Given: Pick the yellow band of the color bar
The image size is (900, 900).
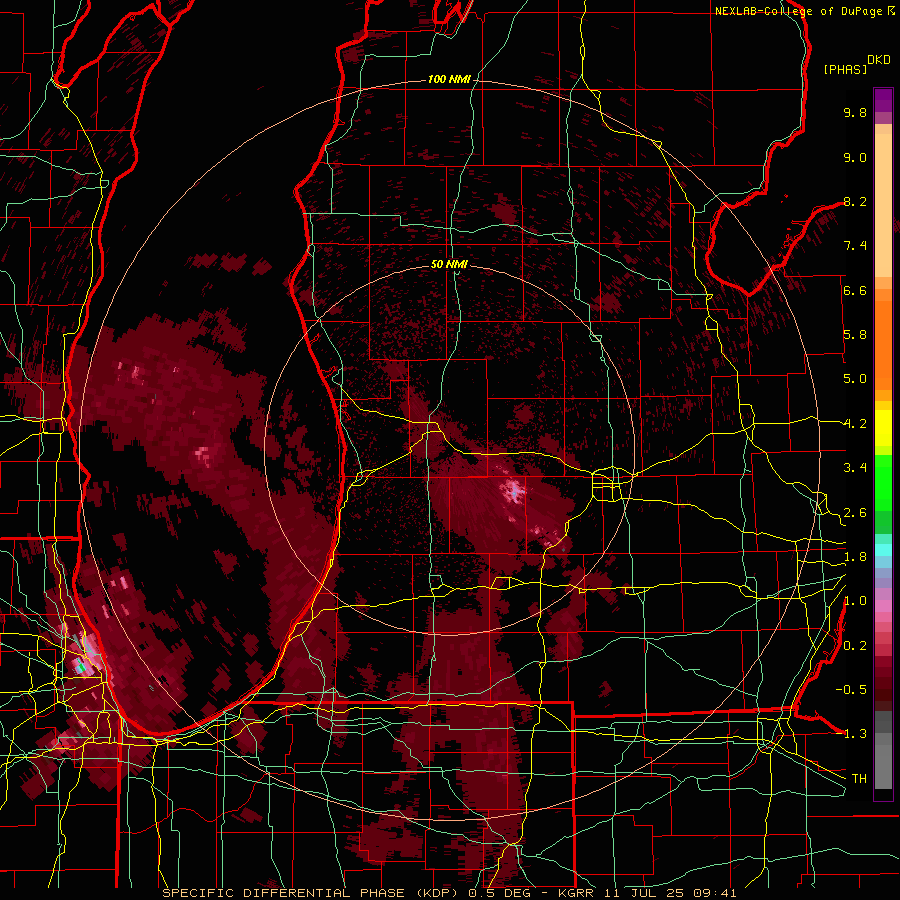Looking at the screenshot, I should point(883,428).
